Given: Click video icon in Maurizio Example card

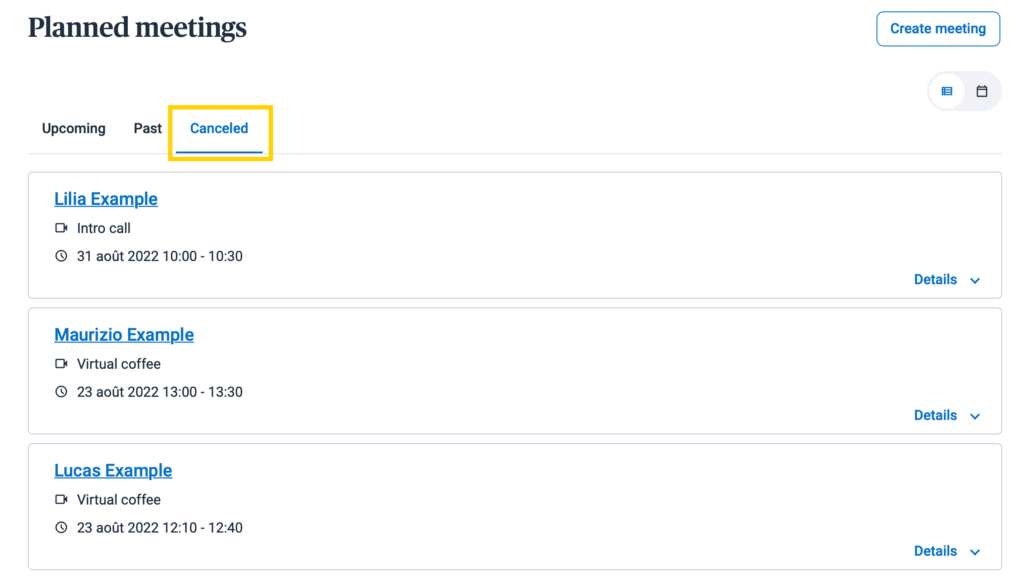Looking at the screenshot, I should 61,364.
